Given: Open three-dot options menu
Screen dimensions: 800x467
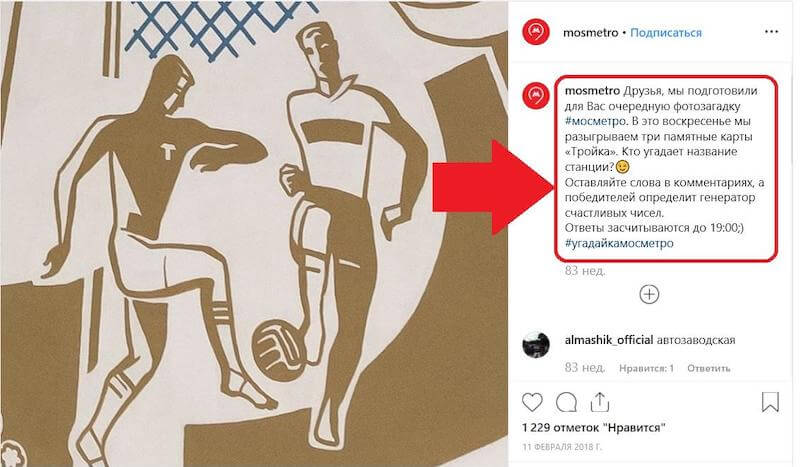Looking at the screenshot, I should [x=771, y=32].
